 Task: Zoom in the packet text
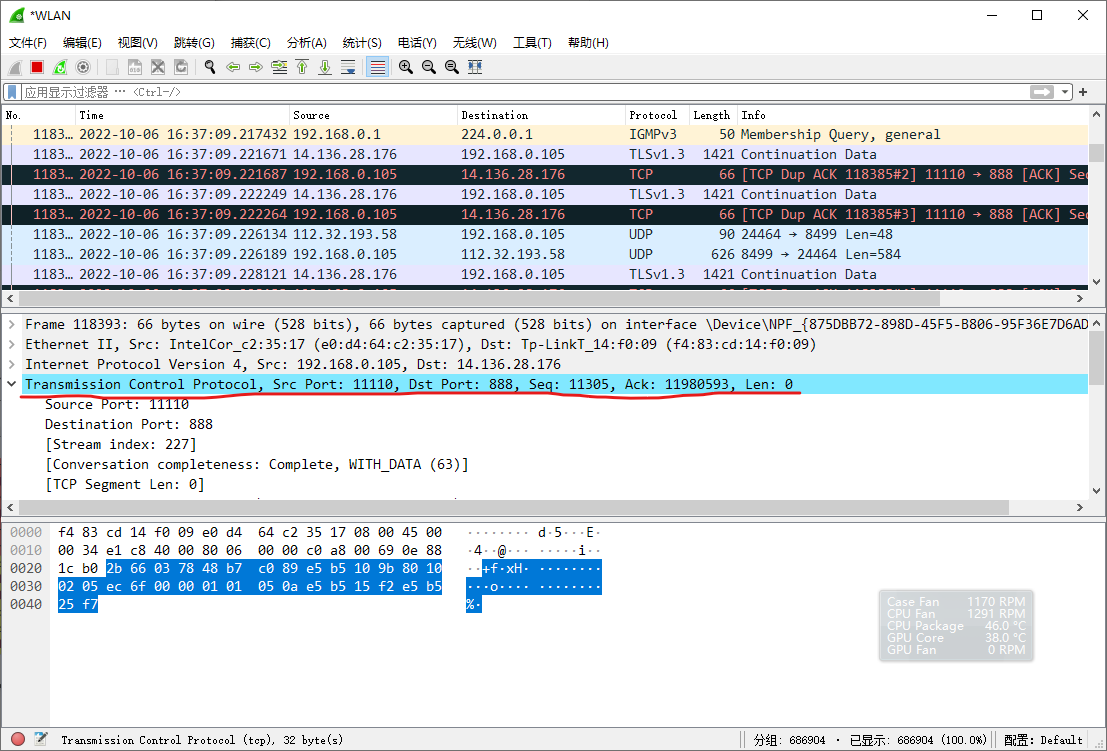pos(406,67)
